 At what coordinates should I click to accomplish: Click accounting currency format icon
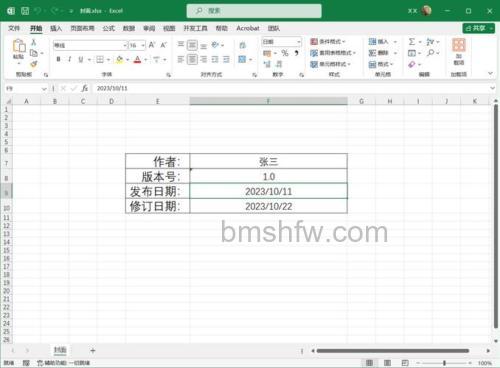267,53
